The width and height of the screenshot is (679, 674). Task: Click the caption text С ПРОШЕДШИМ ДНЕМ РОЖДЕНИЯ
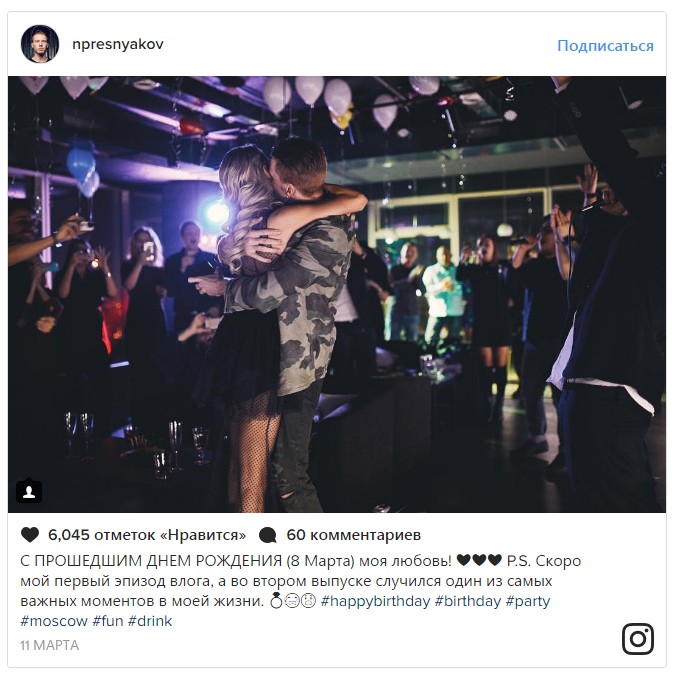pos(151,561)
